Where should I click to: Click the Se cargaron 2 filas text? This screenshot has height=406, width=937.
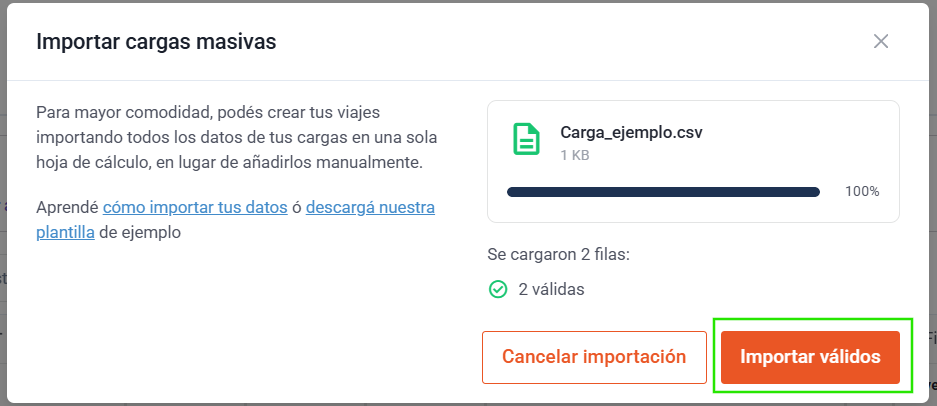click(x=559, y=255)
